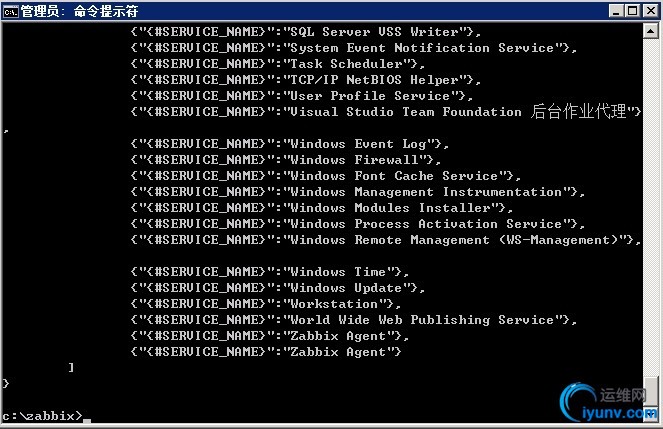The width and height of the screenshot is (663, 429).
Task: Click the window title bar text
Action: coord(79,11)
